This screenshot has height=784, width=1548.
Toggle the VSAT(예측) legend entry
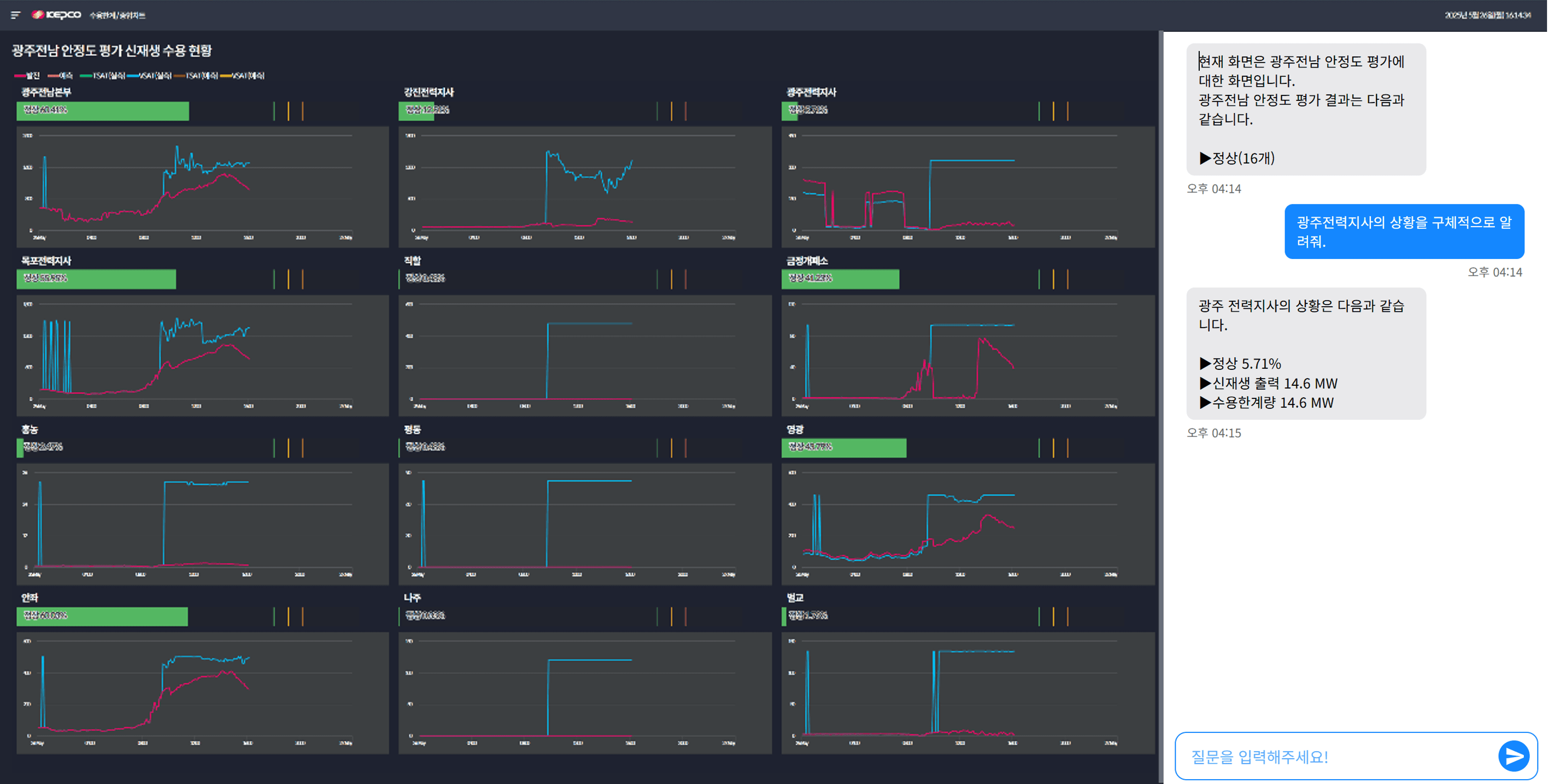click(x=243, y=76)
